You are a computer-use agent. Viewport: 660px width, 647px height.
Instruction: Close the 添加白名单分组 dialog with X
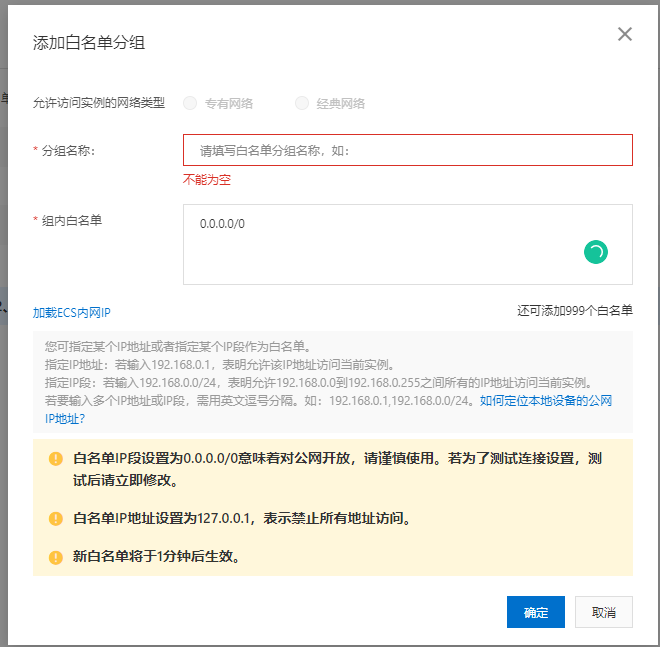[625, 34]
